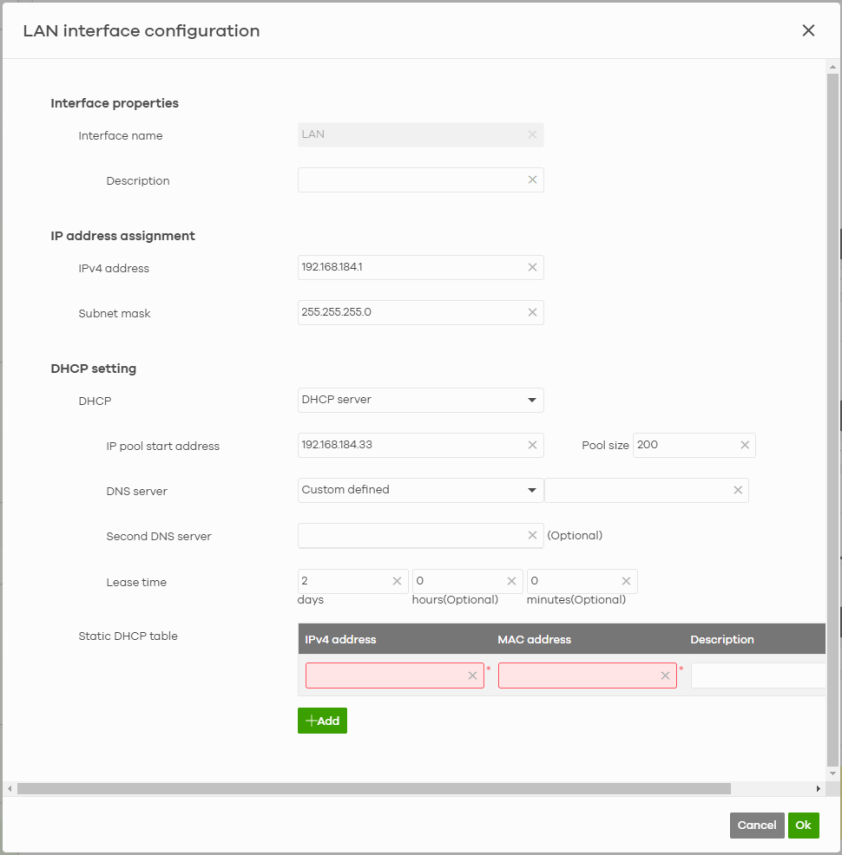Click the custom DNS server address input
842x855 pixels.
pyautogui.click(x=637, y=490)
